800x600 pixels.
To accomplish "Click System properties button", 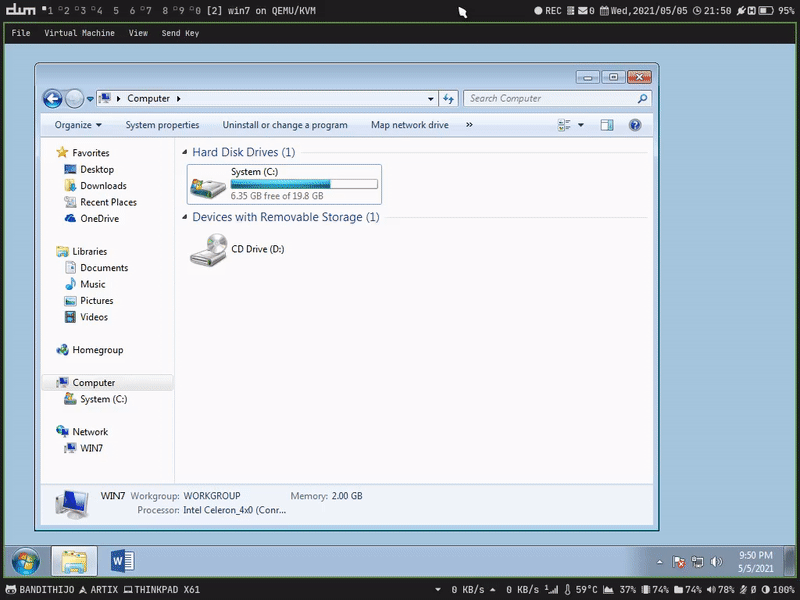I will click(162, 125).
